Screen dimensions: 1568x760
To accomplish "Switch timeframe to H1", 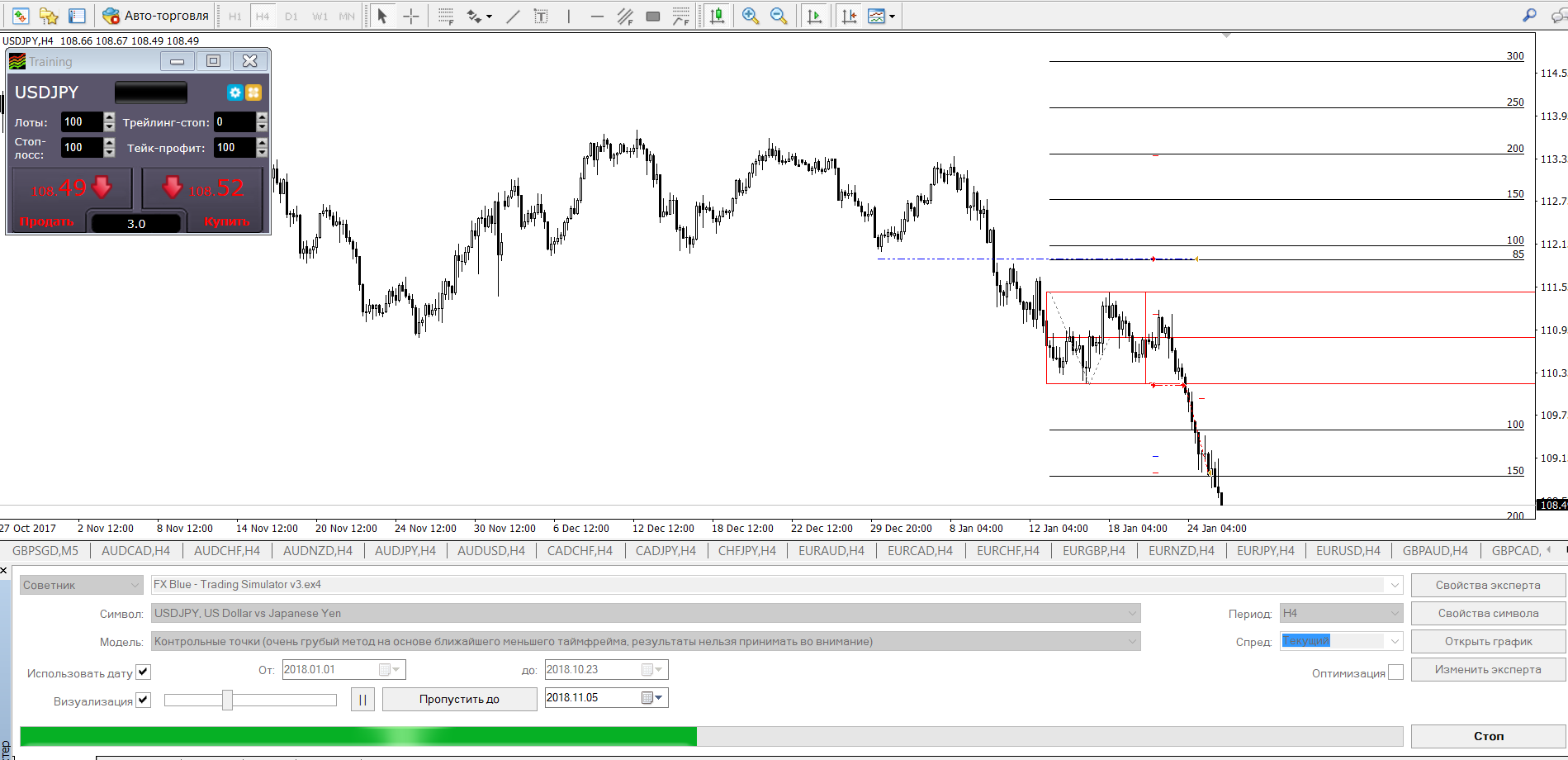I will [235, 16].
